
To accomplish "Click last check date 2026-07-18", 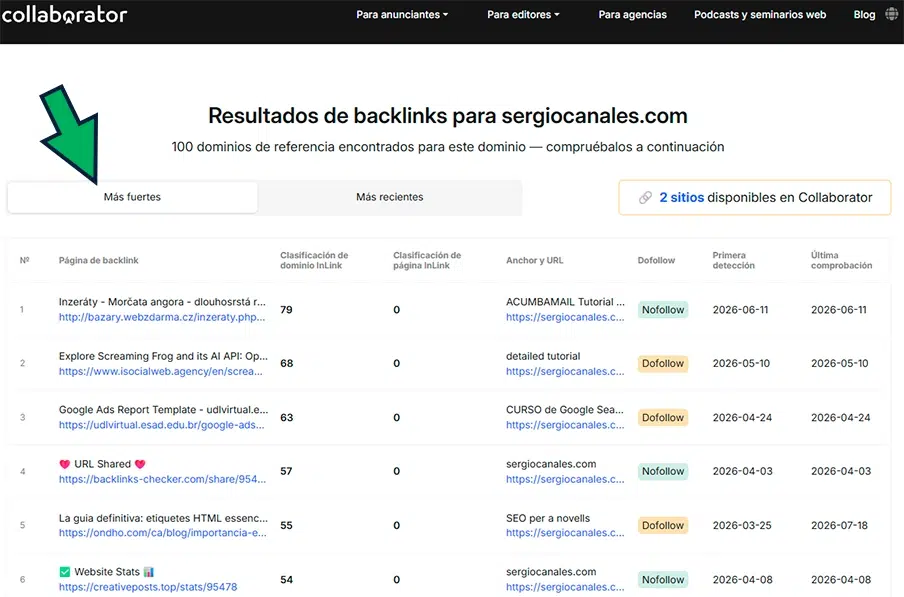I will coord(839,525).
